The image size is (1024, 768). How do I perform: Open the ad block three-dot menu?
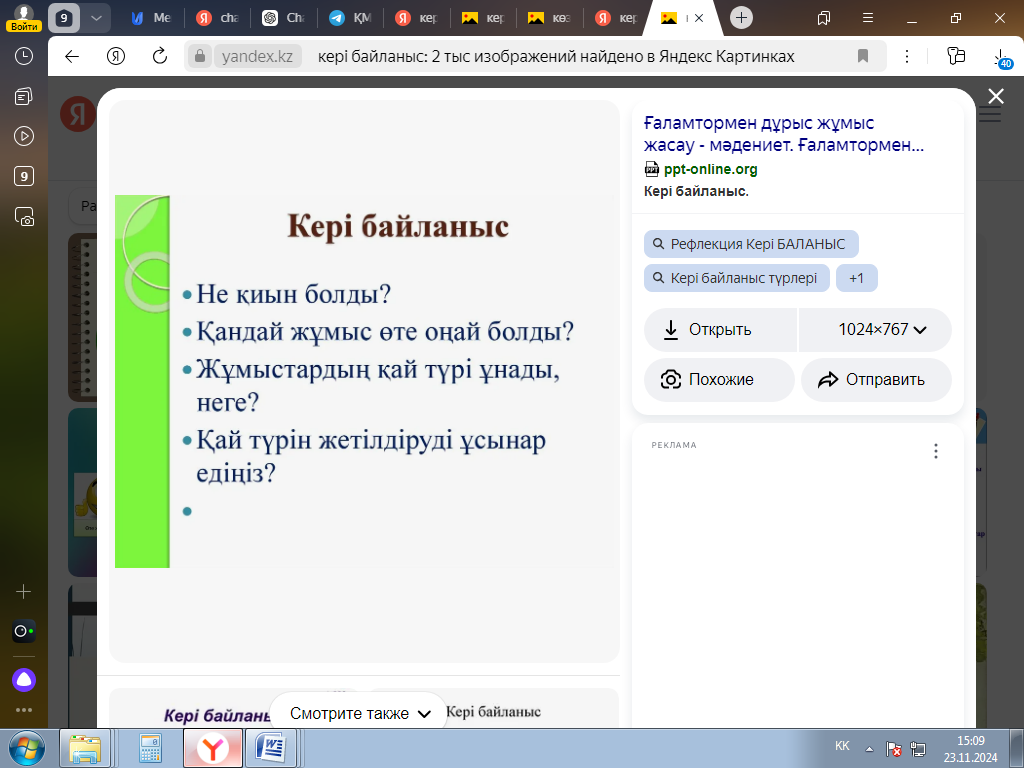[x=936, y=451]
